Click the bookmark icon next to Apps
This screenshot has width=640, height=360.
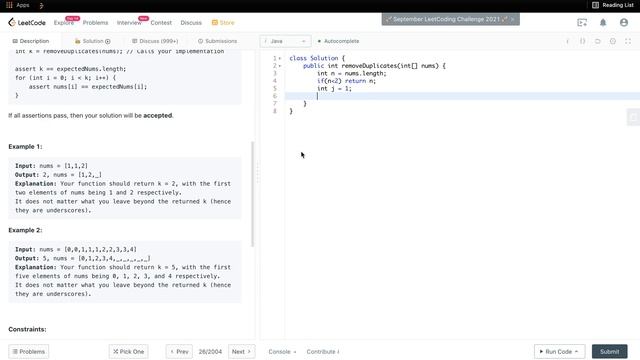pyautogui.click(x=41, y=5)
